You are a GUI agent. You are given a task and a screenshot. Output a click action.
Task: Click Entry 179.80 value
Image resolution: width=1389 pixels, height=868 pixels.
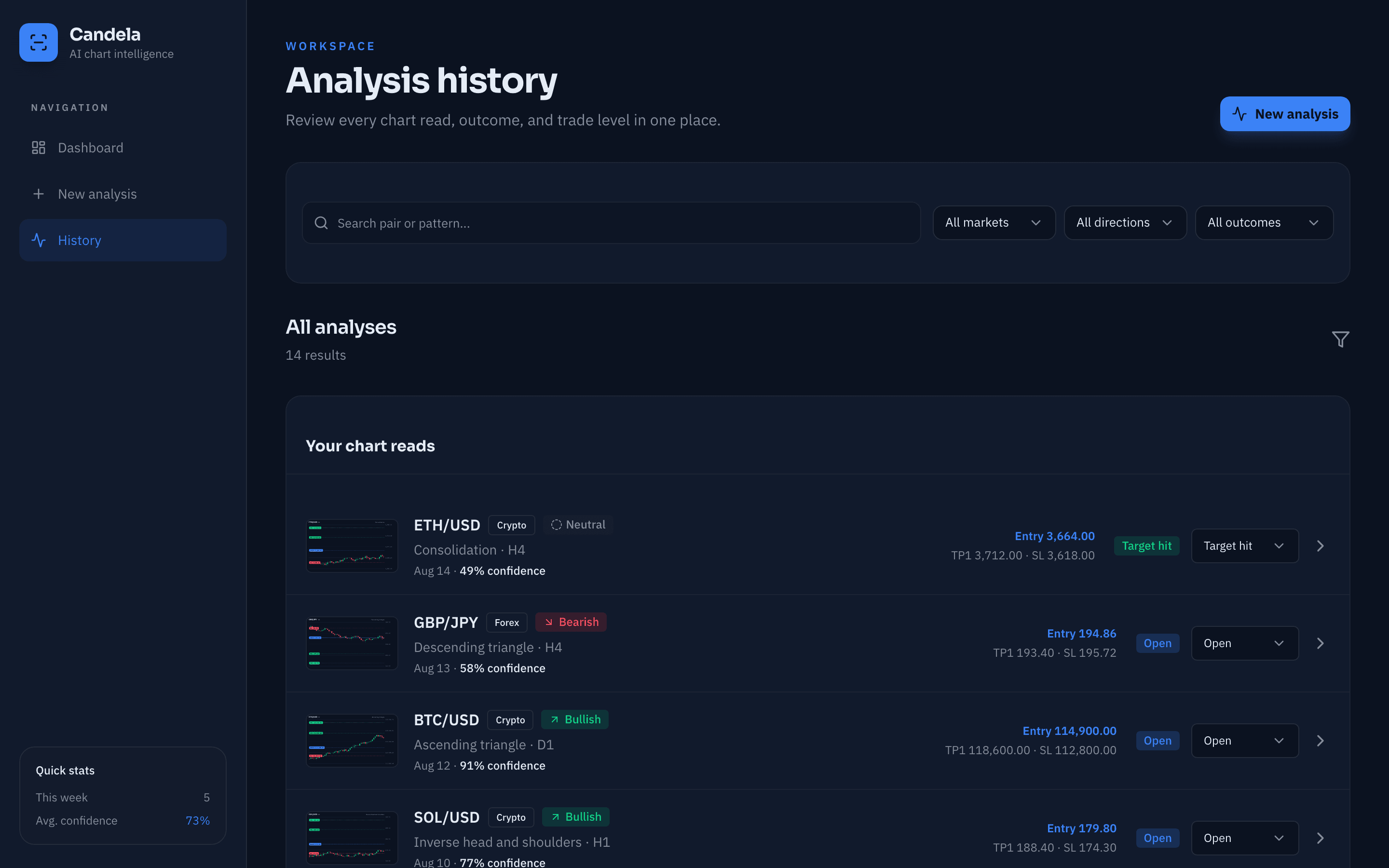coord(1081,828)
